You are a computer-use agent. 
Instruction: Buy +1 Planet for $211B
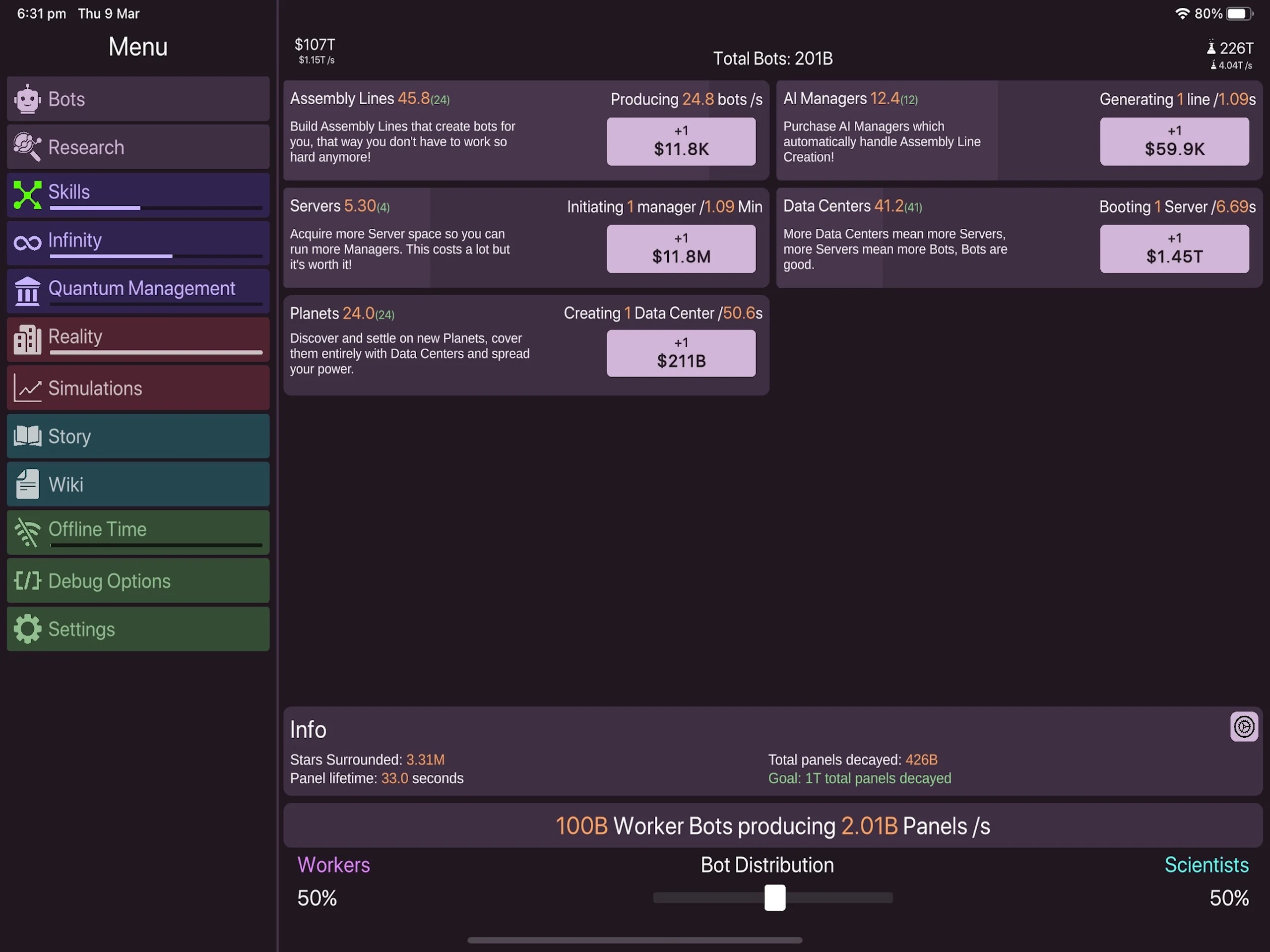[680, 353]
